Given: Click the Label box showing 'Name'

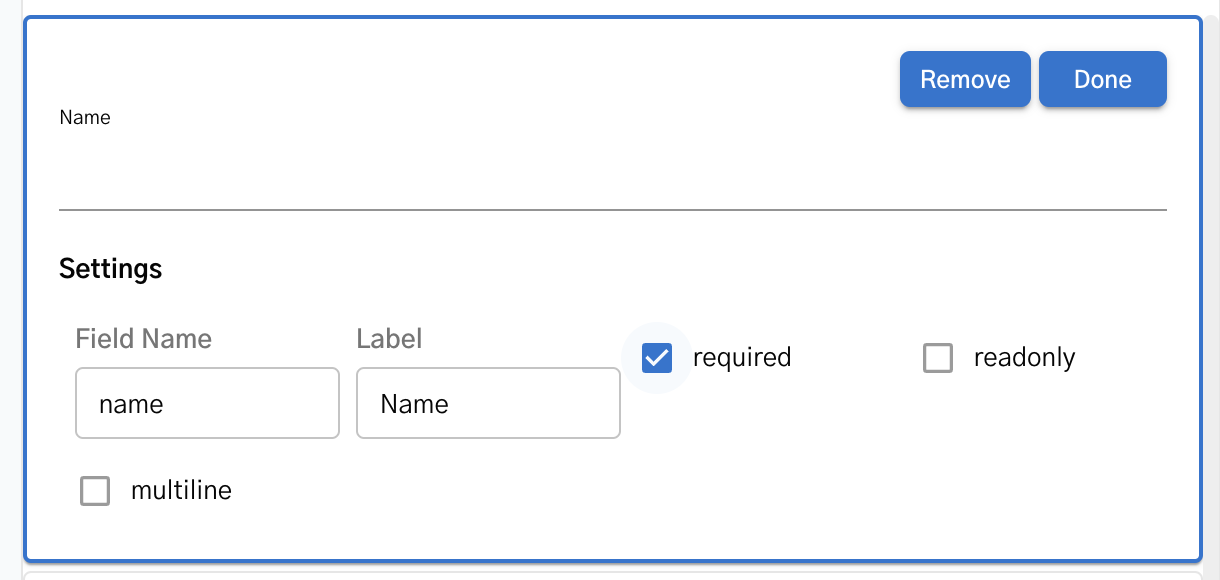Looking at the screenshot, I should (x=487, y=403).
